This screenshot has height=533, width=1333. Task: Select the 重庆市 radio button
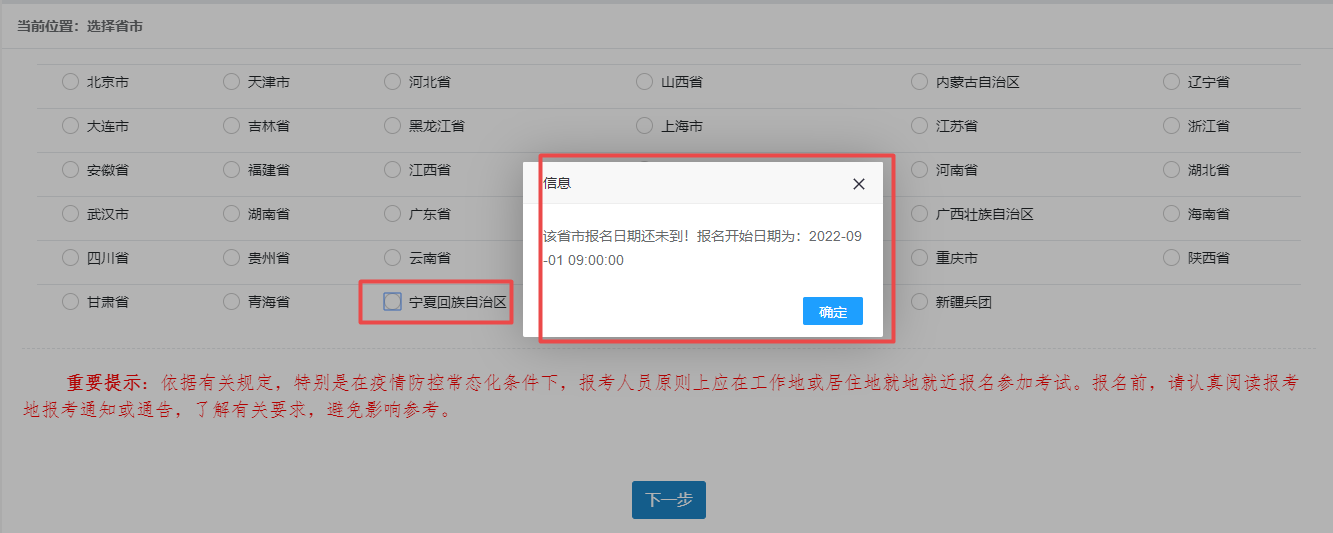point(919,258)
